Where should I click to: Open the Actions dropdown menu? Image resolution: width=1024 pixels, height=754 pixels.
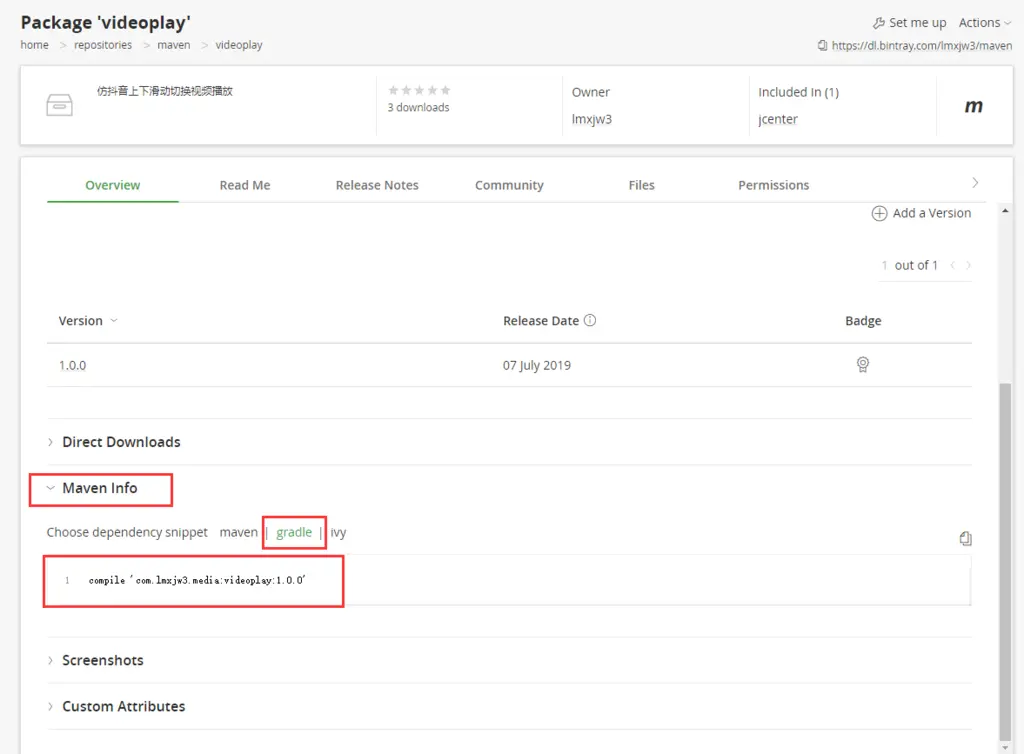pyautogui.click(x=985, y=23)
